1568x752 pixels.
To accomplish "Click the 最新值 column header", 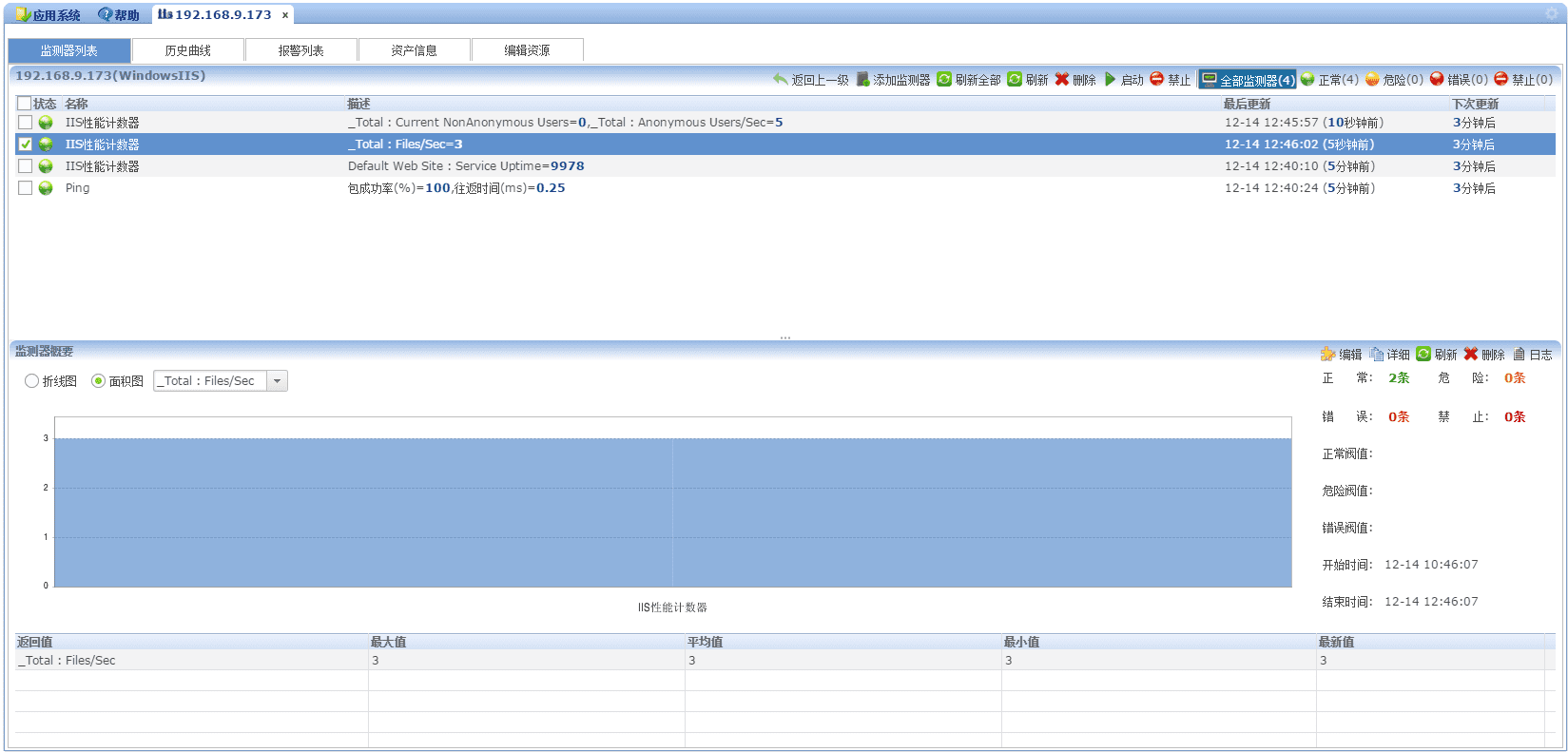I will (1337, 642).
